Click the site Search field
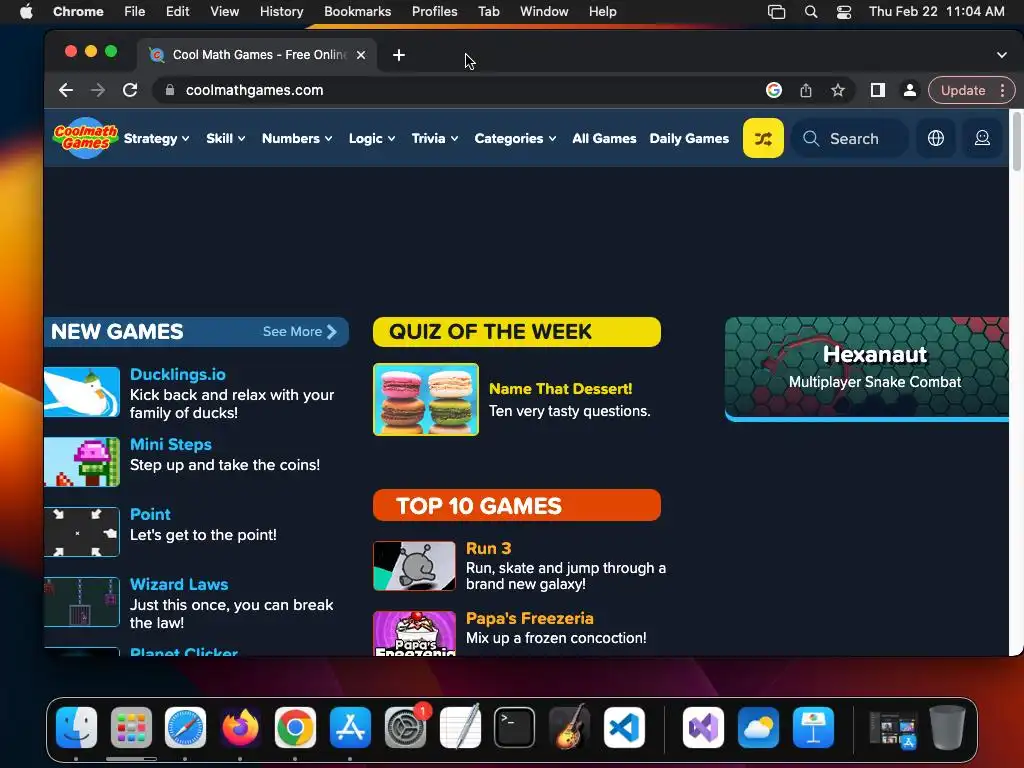The width and height of the screenshot is (1024, 768). [x=850, y=138]
